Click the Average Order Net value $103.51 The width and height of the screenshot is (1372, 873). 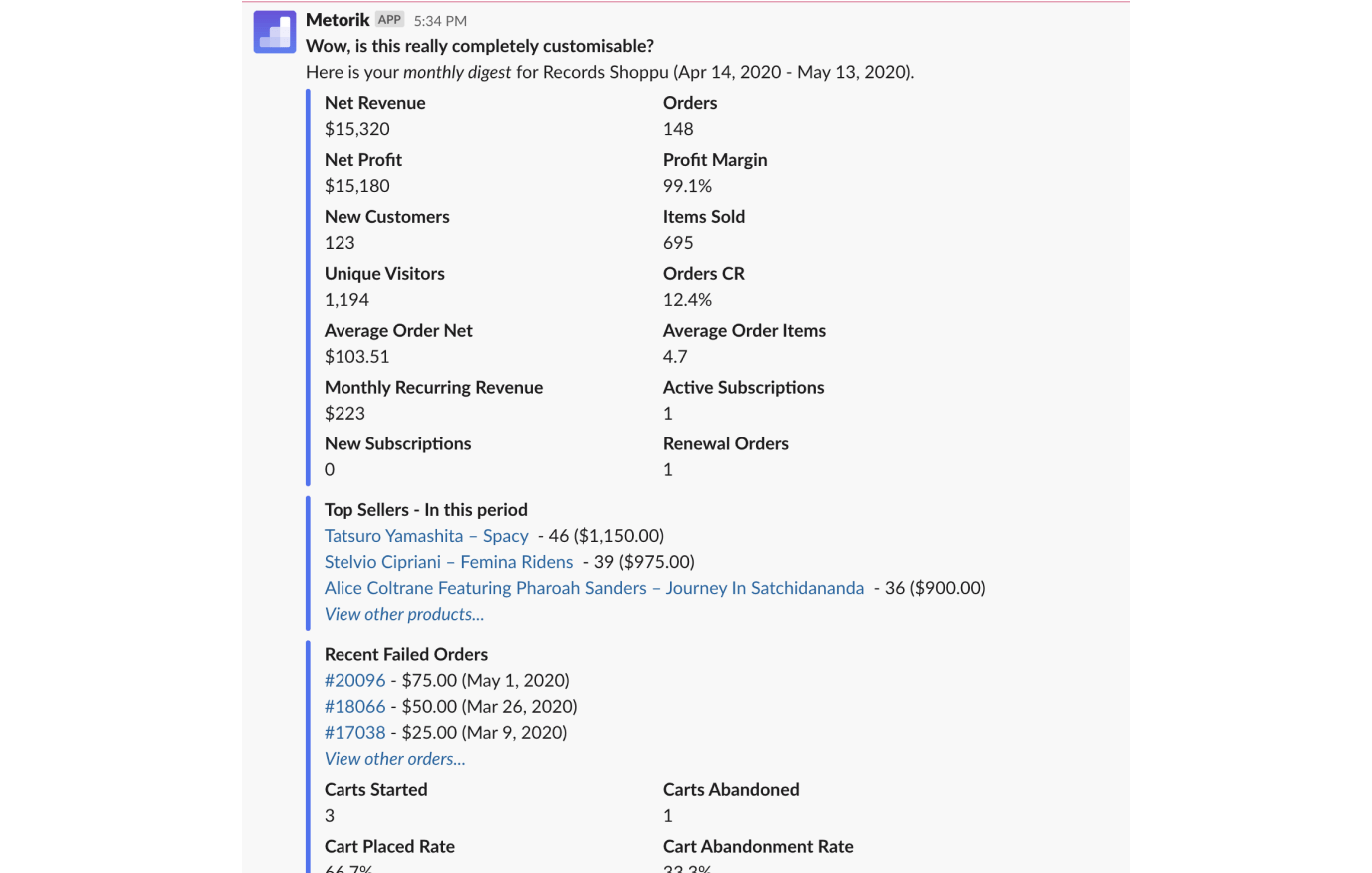(356, 357)
